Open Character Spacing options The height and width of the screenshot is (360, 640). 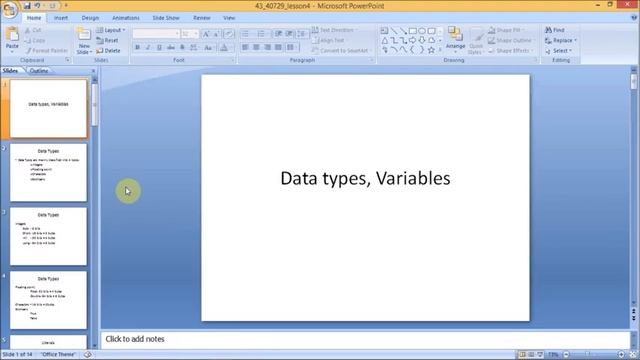(x=193, y=48)
